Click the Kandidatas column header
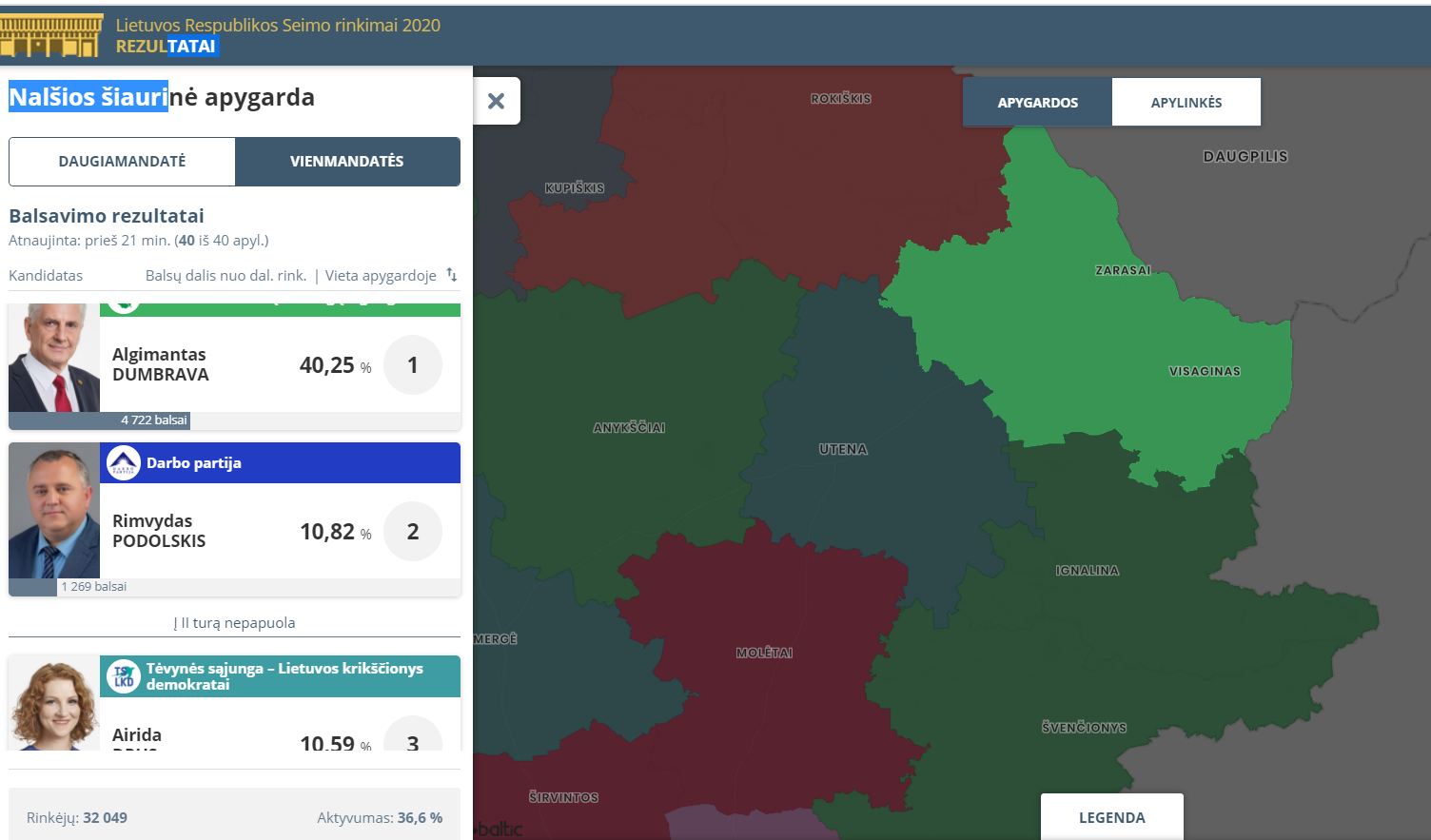Image resolution: width=1431 pixels, height=840 pixels. pos(46,275)
